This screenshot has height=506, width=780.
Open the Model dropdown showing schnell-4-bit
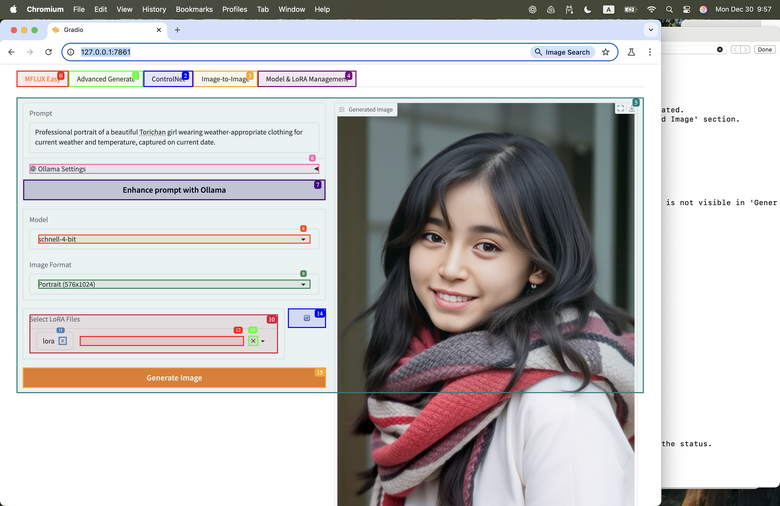174,239
